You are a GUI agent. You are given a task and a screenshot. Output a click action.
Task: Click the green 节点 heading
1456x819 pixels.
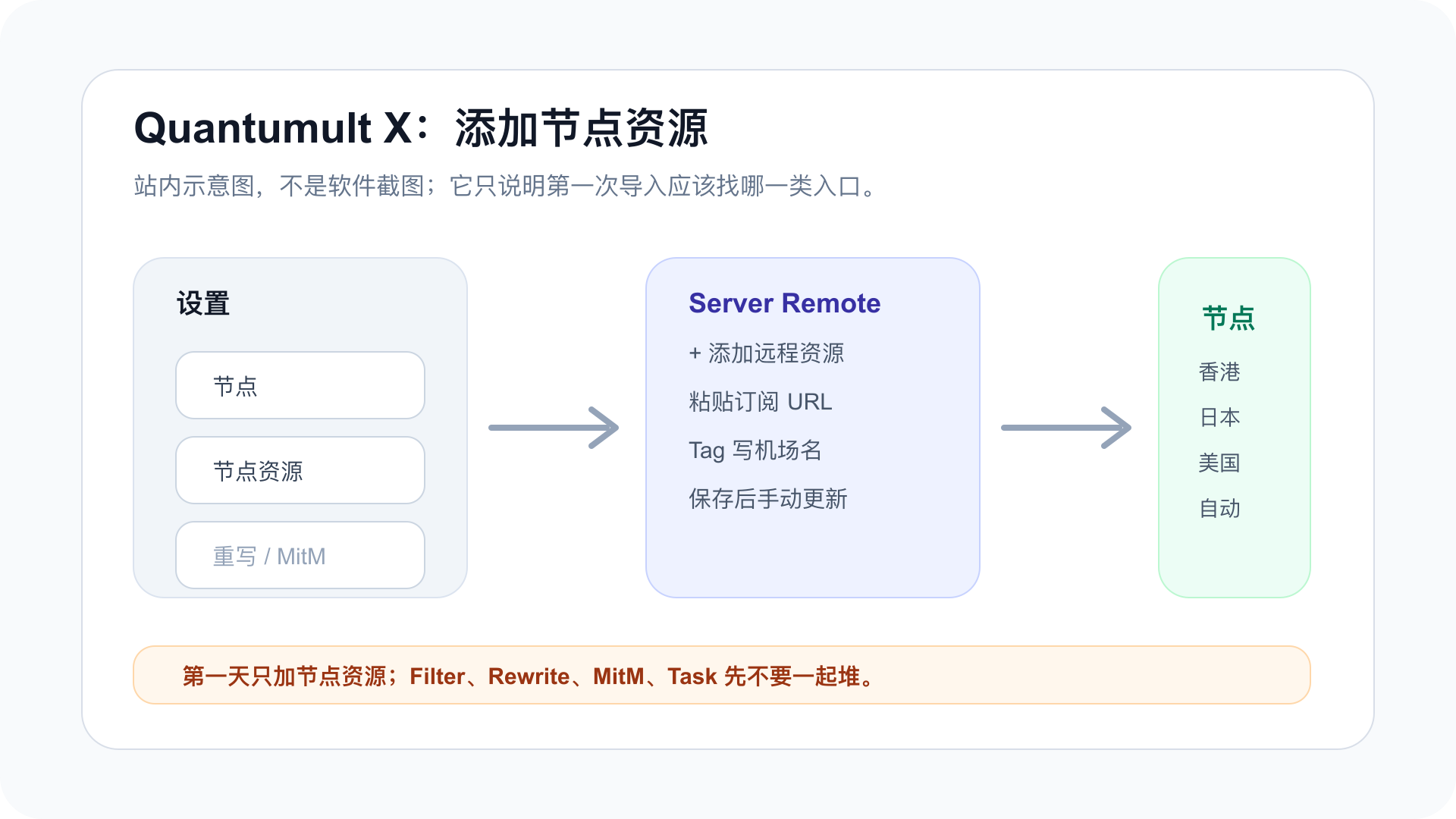point(1228,318)
